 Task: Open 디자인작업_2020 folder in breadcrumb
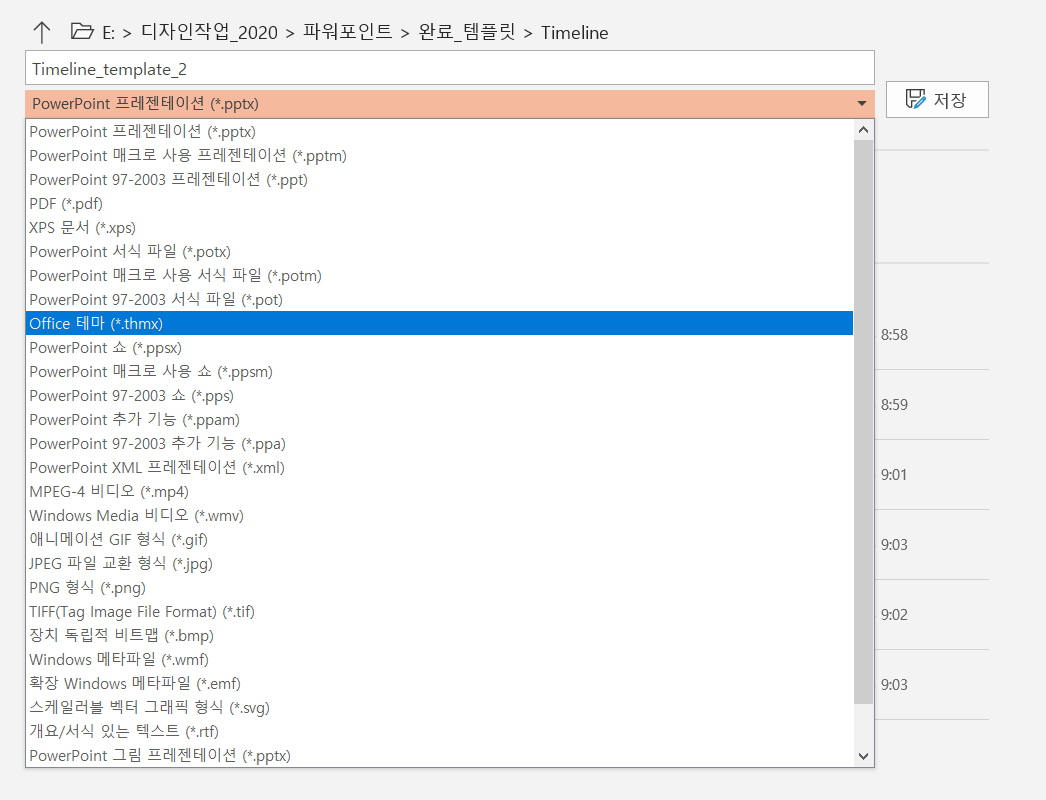(x=209, y=32)
